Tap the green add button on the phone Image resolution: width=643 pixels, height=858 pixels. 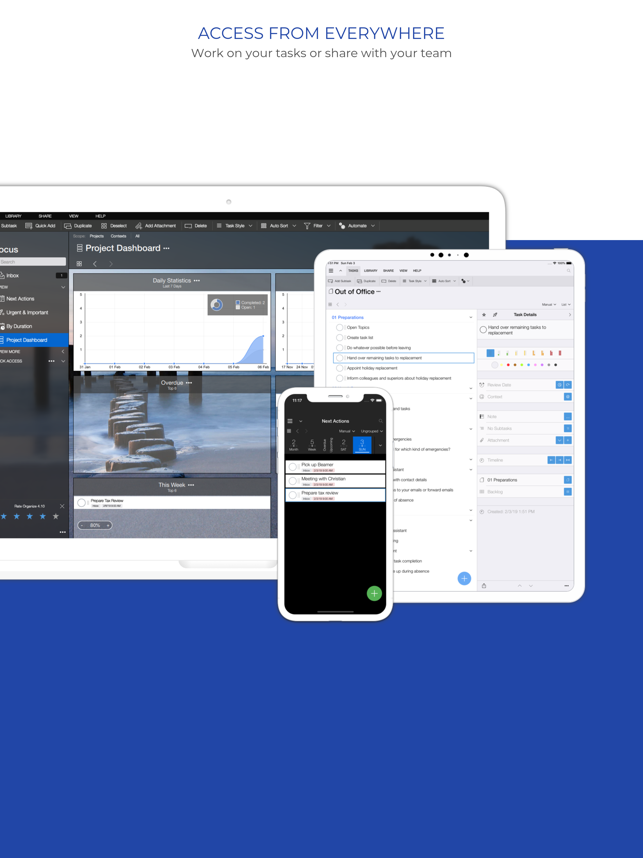[x=374, y=593]
